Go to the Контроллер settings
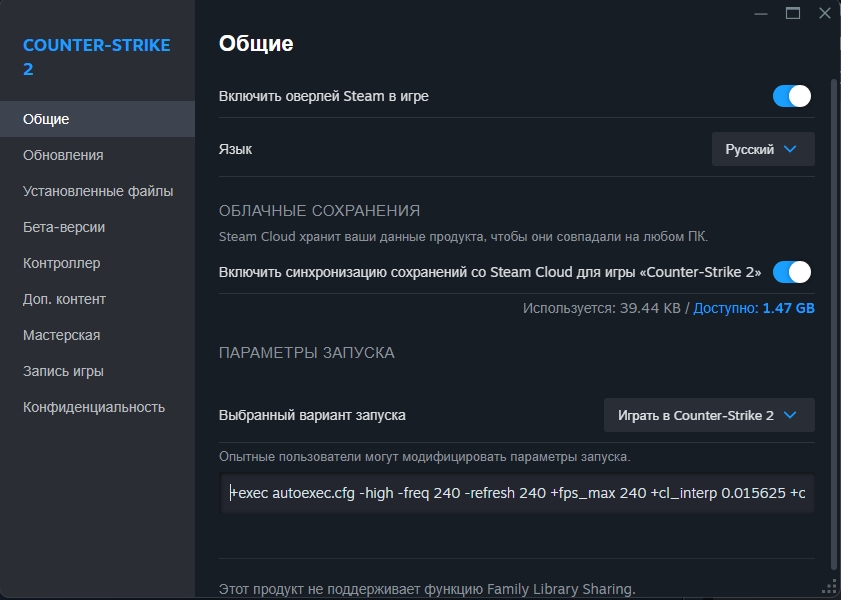This screenshot has height=600, width=841. (62, 263)
